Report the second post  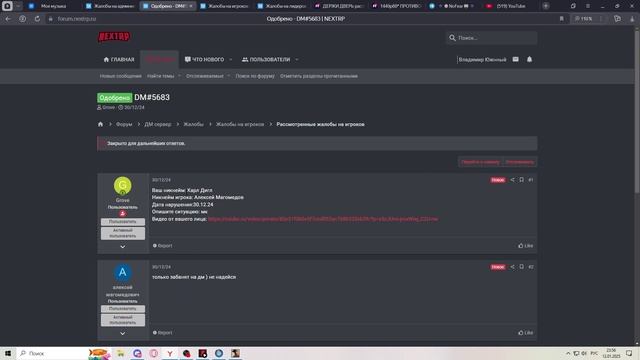[162, 333]
